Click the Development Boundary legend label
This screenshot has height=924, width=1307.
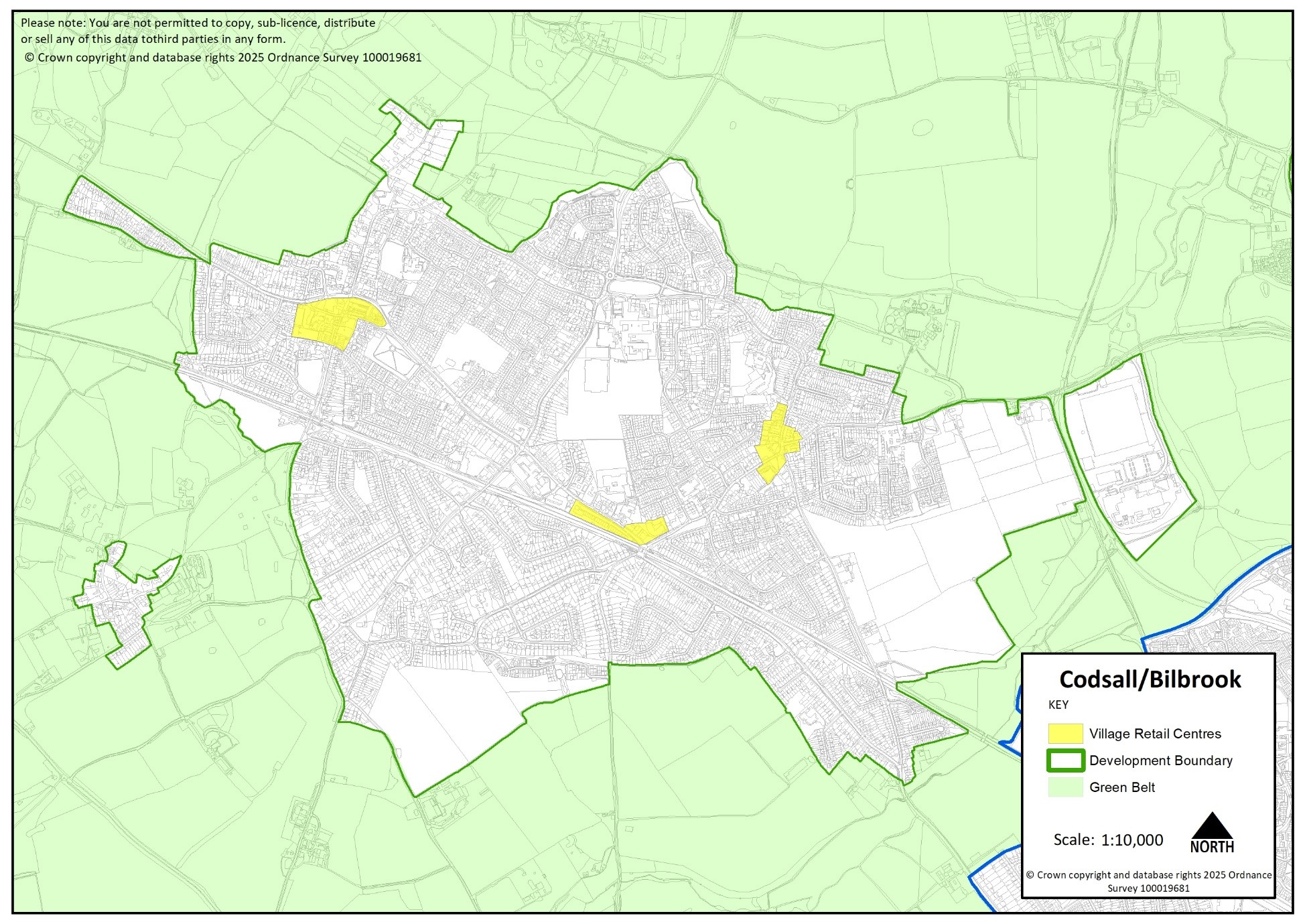1160,761
